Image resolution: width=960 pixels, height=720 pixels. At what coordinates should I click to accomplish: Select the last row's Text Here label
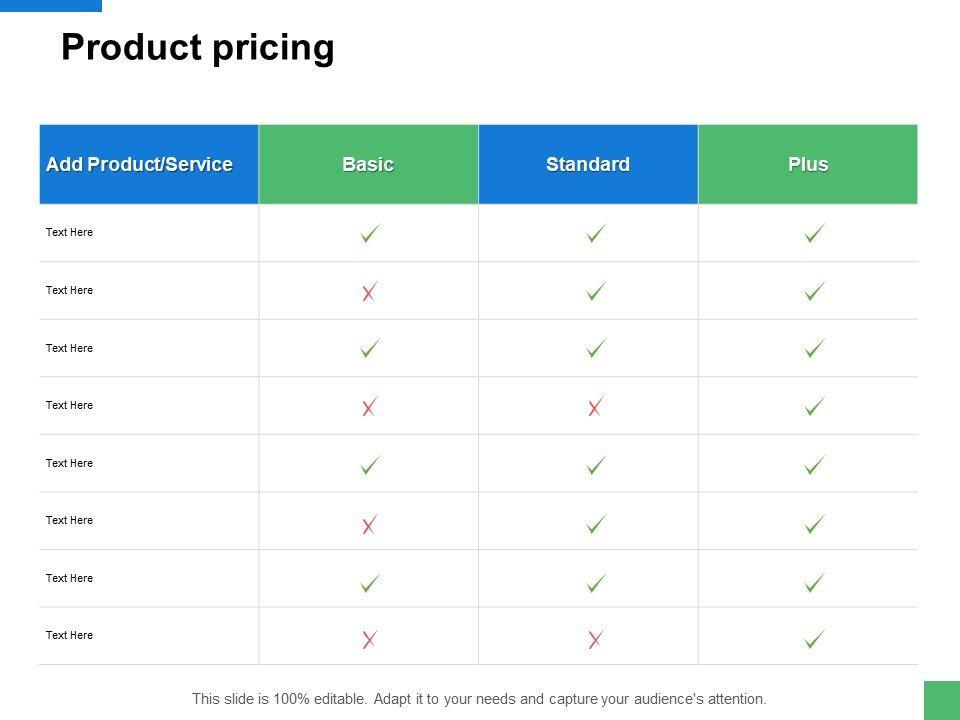70,635
